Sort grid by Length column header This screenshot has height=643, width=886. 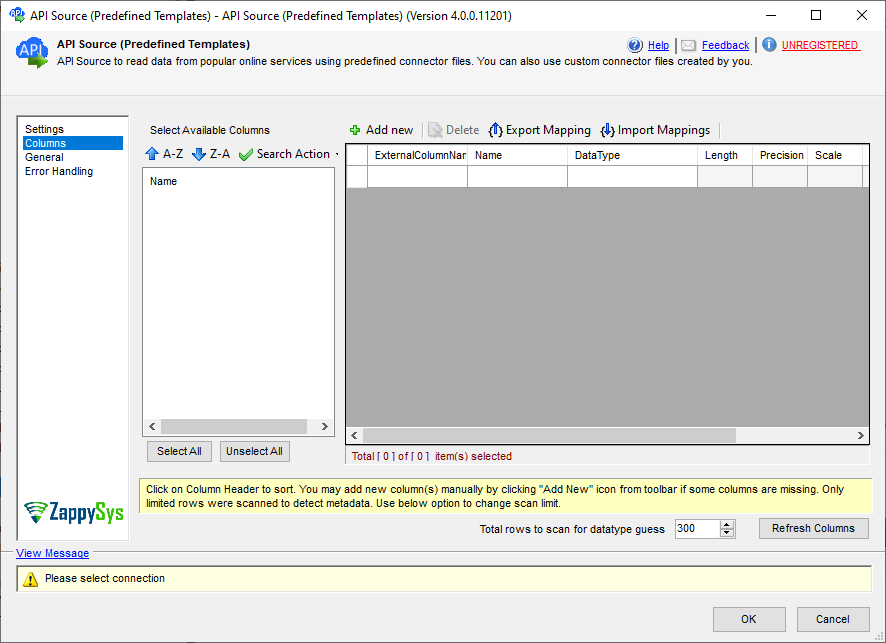[725, 155]
